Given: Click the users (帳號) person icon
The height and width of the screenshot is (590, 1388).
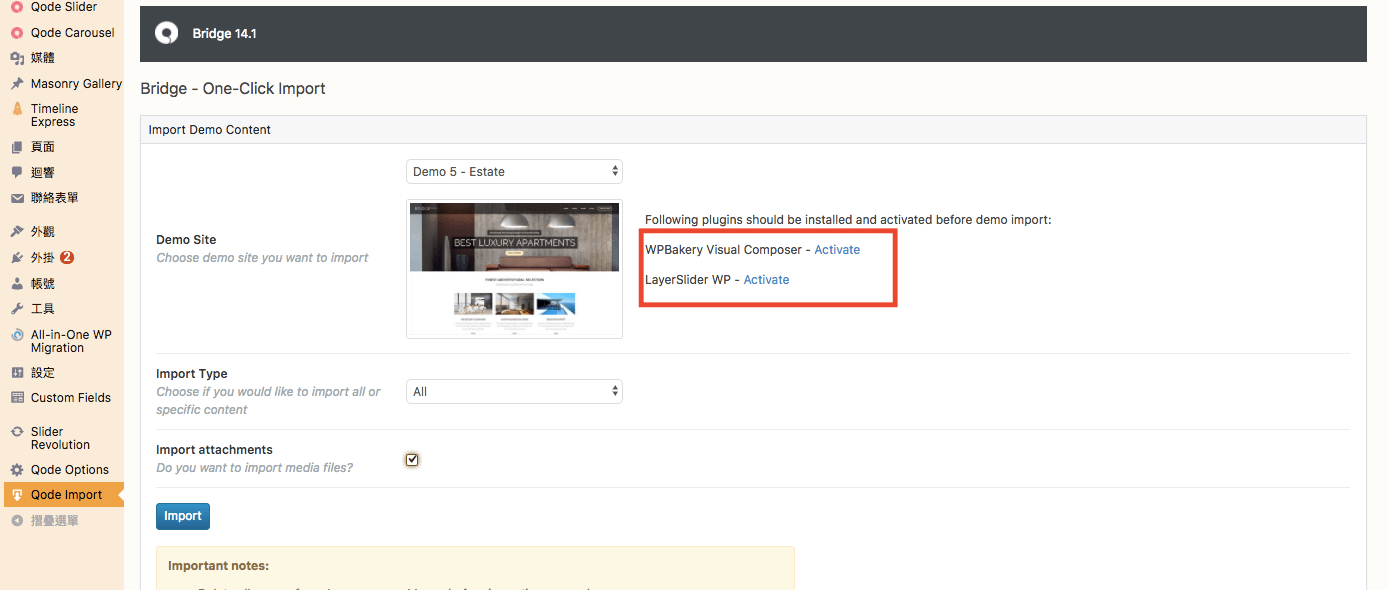Looking at the screenshot, I should (17, 283).
